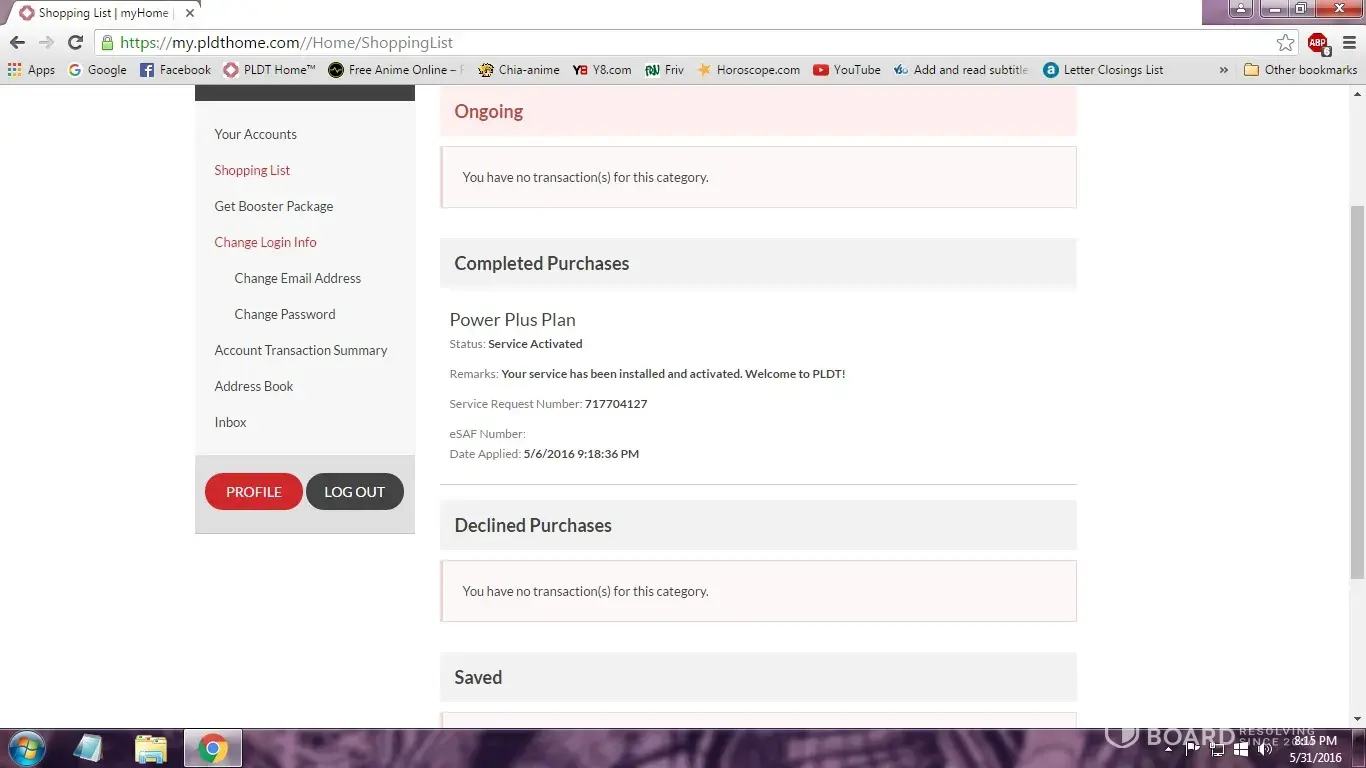Open File Explorer from the taskbar
Viewport: 1366px width, 768px height.
(x=151, y=748)
